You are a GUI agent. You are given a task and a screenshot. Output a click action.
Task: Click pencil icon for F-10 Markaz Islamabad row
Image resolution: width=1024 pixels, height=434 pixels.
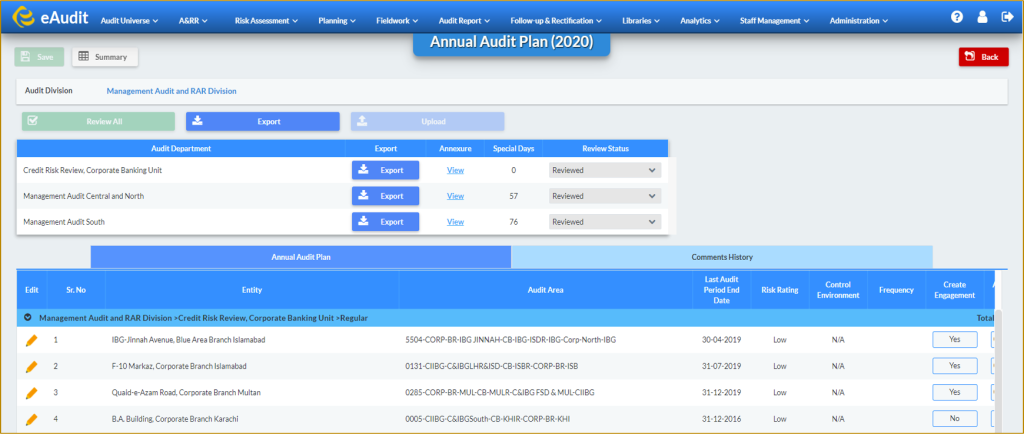pos(31,367)
